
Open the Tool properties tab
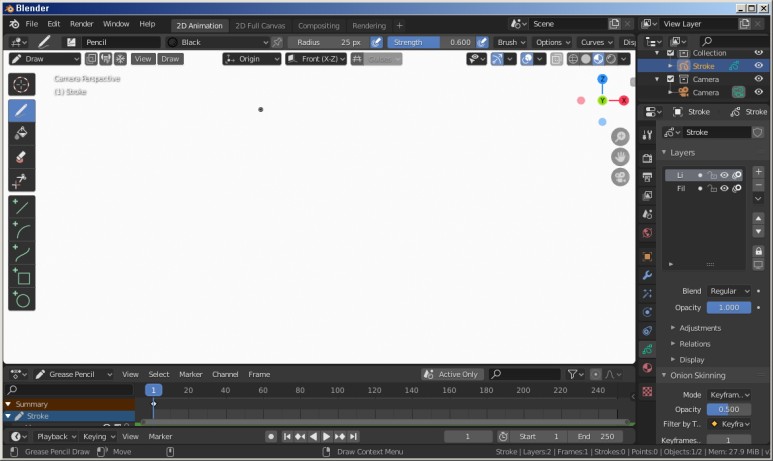pos(647,135)
